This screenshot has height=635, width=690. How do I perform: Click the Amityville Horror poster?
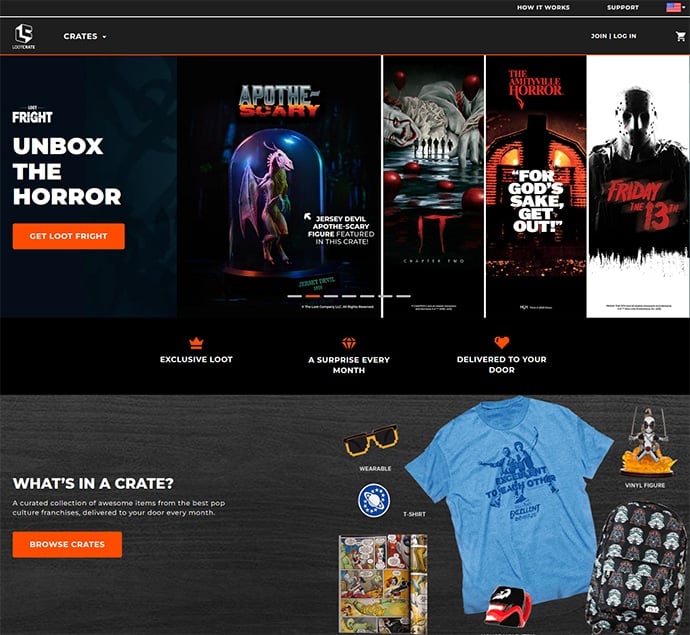[536, 186]
